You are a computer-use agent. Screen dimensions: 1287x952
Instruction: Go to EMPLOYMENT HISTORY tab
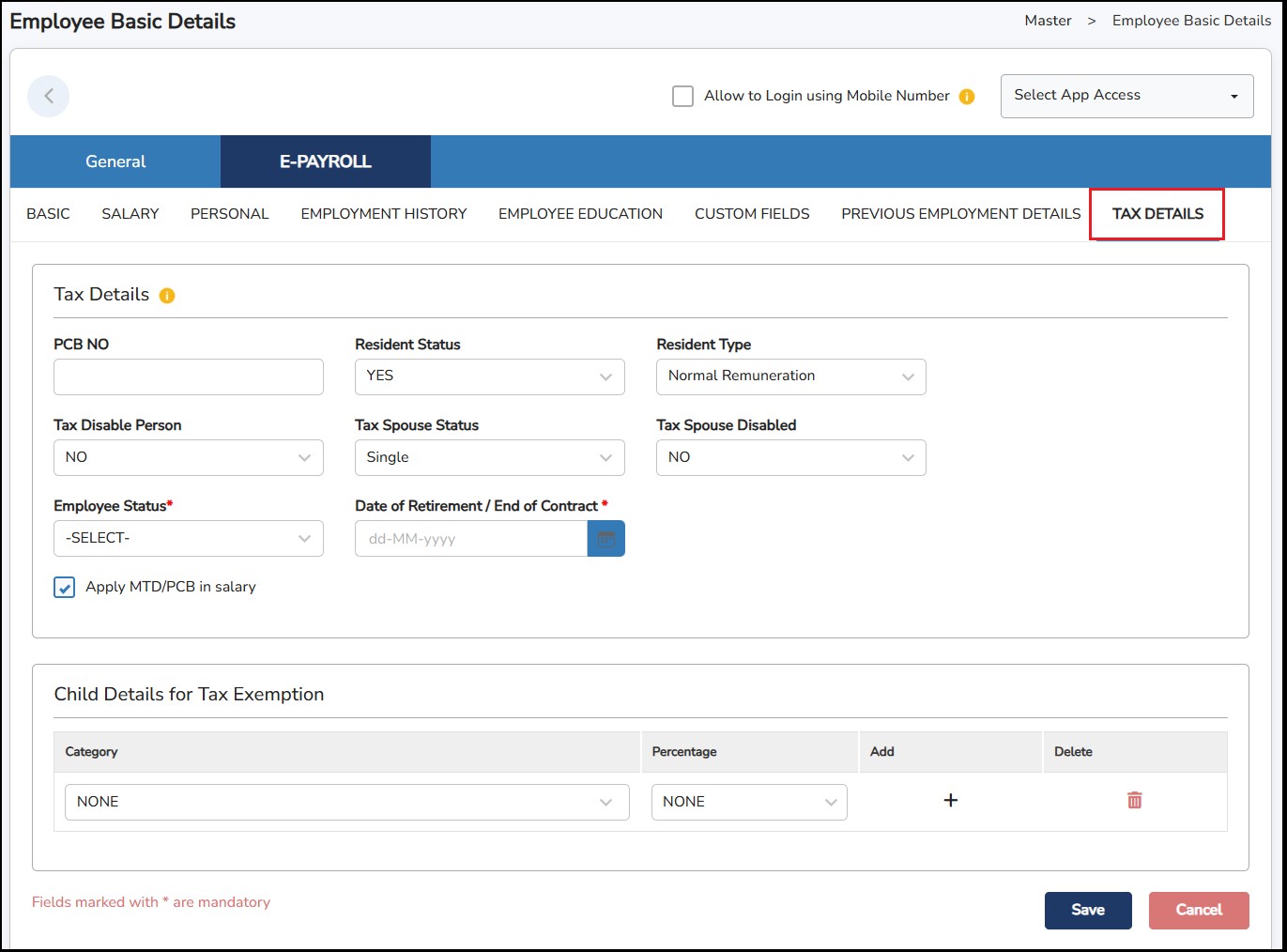[x=383, y=214]
